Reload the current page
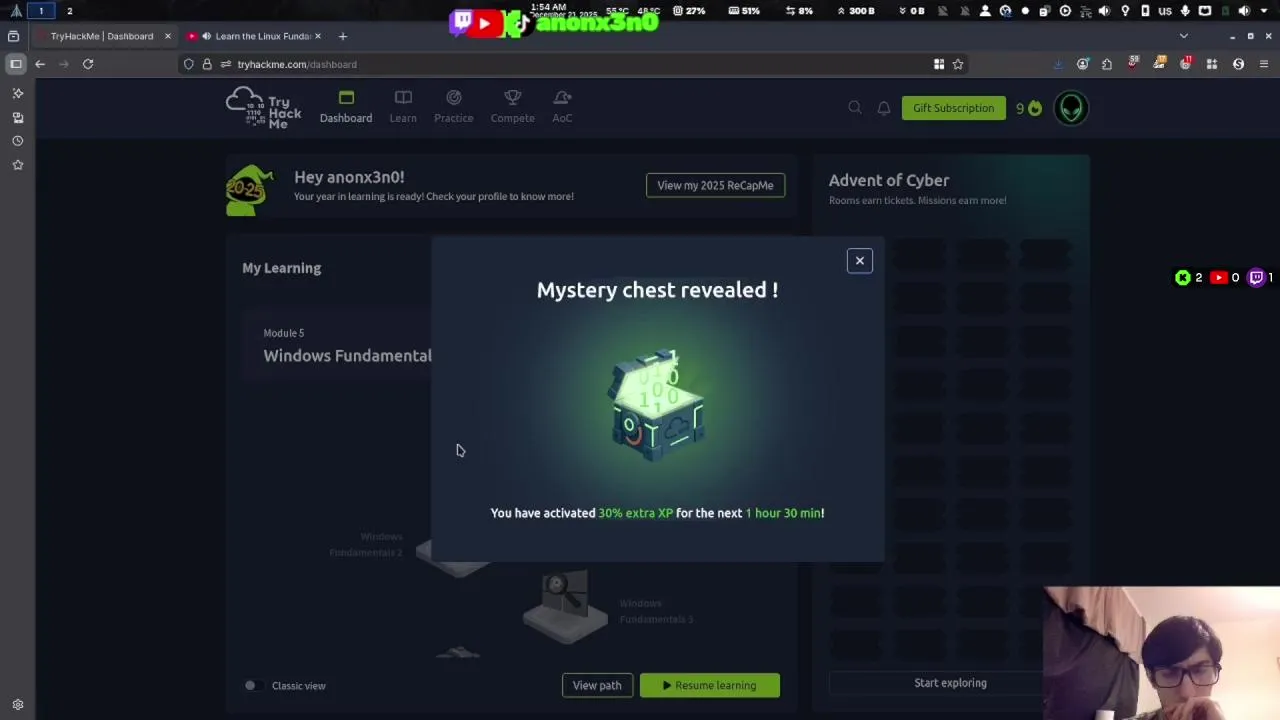This screenshot has width=1280, height=720. [88, 64]
